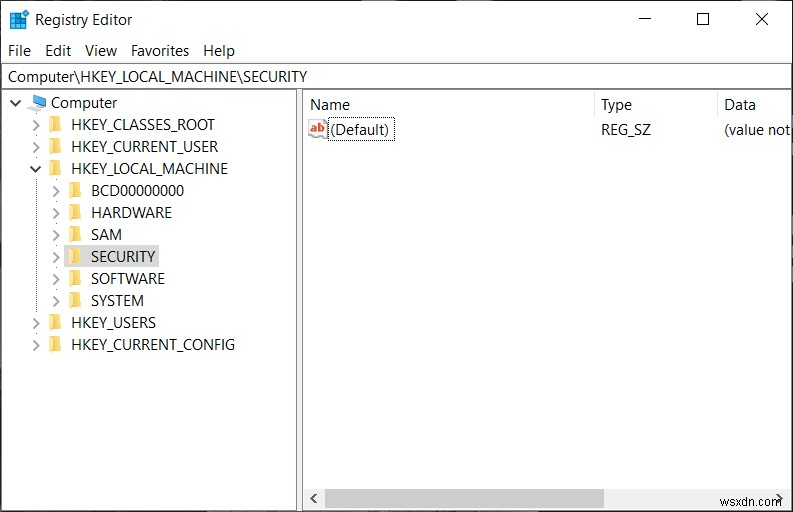Image resolution: width=793 pixels, height=512 pixels.
Task: Click the (value not data cell
Action: tap(757, 130)
